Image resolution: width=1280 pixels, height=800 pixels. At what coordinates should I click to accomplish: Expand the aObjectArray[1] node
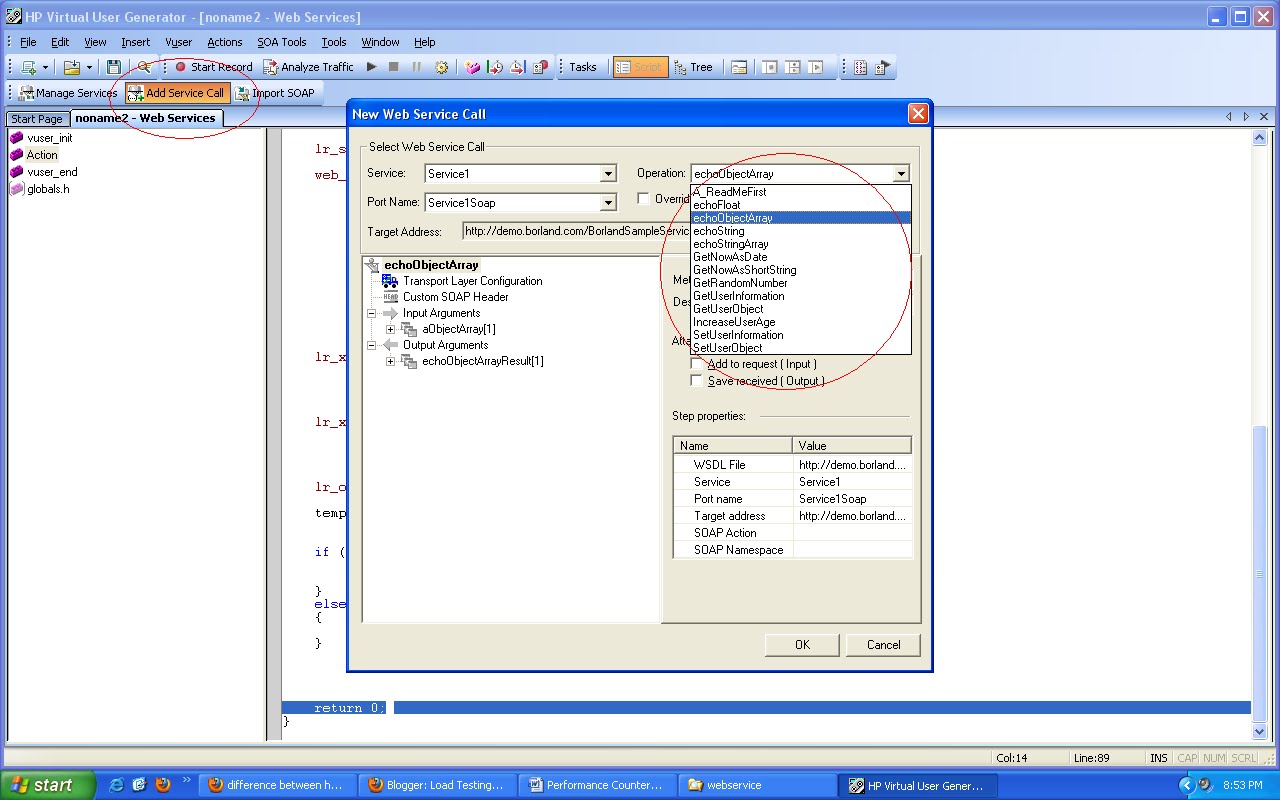click(x=391, y=329)
